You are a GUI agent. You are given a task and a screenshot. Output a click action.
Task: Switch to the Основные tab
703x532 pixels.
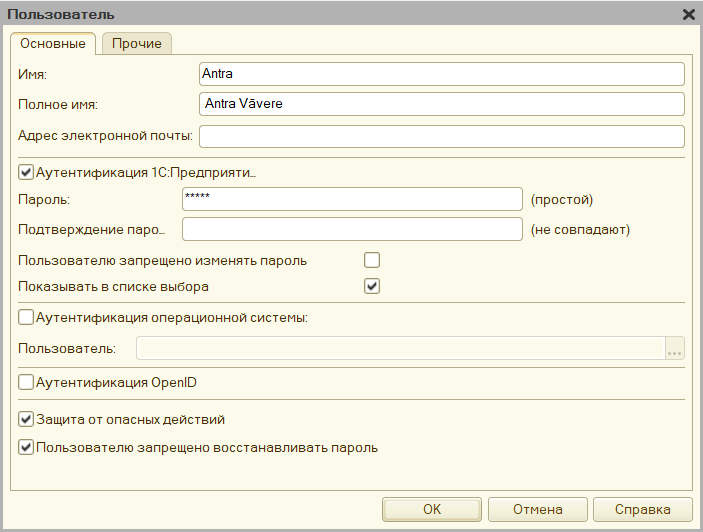point(53,43)
